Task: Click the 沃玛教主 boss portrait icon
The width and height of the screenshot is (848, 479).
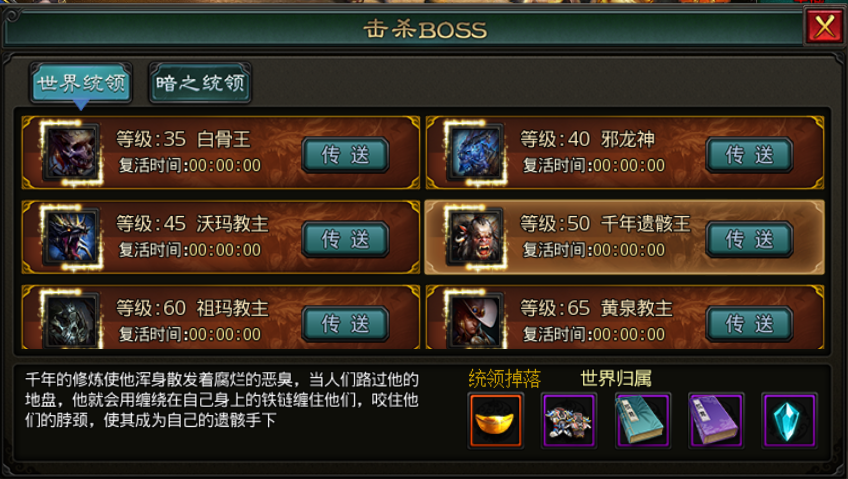Action: coord(71,237)
